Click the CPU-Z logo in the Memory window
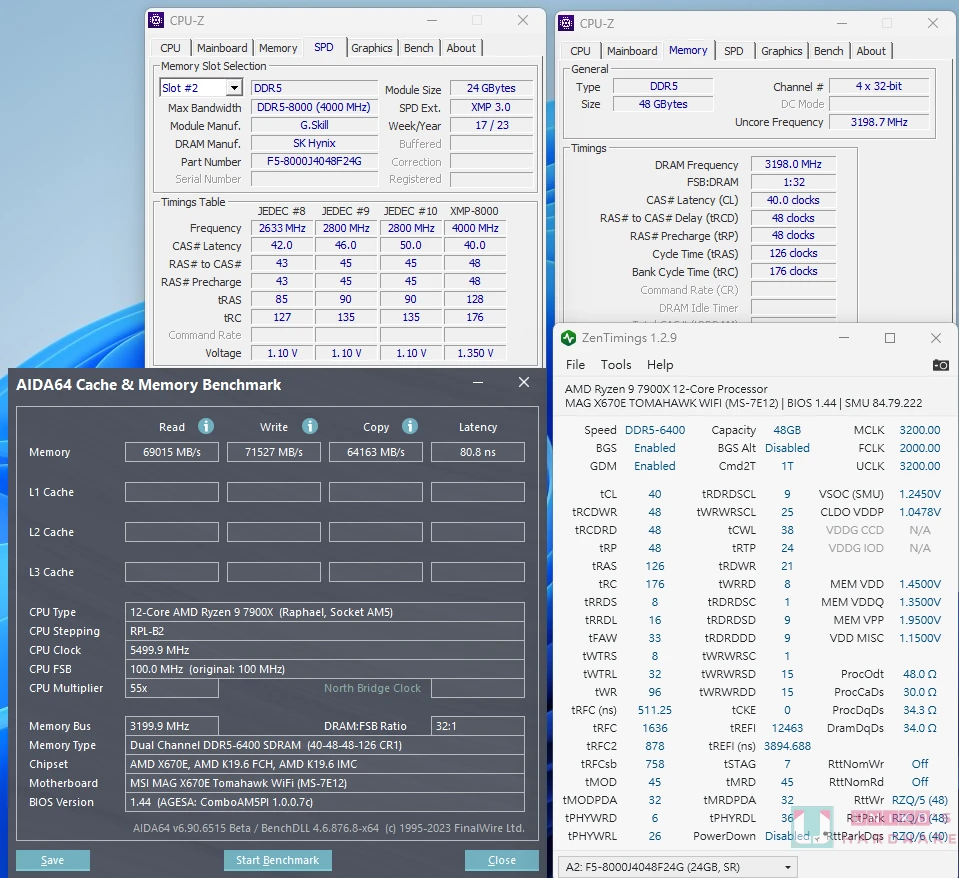959x878 pixels. tap(566, 23)
